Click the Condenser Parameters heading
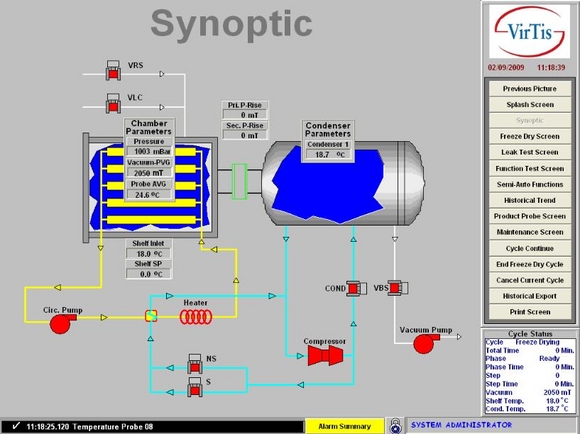The image size is (580, 434). coord(328,130)
